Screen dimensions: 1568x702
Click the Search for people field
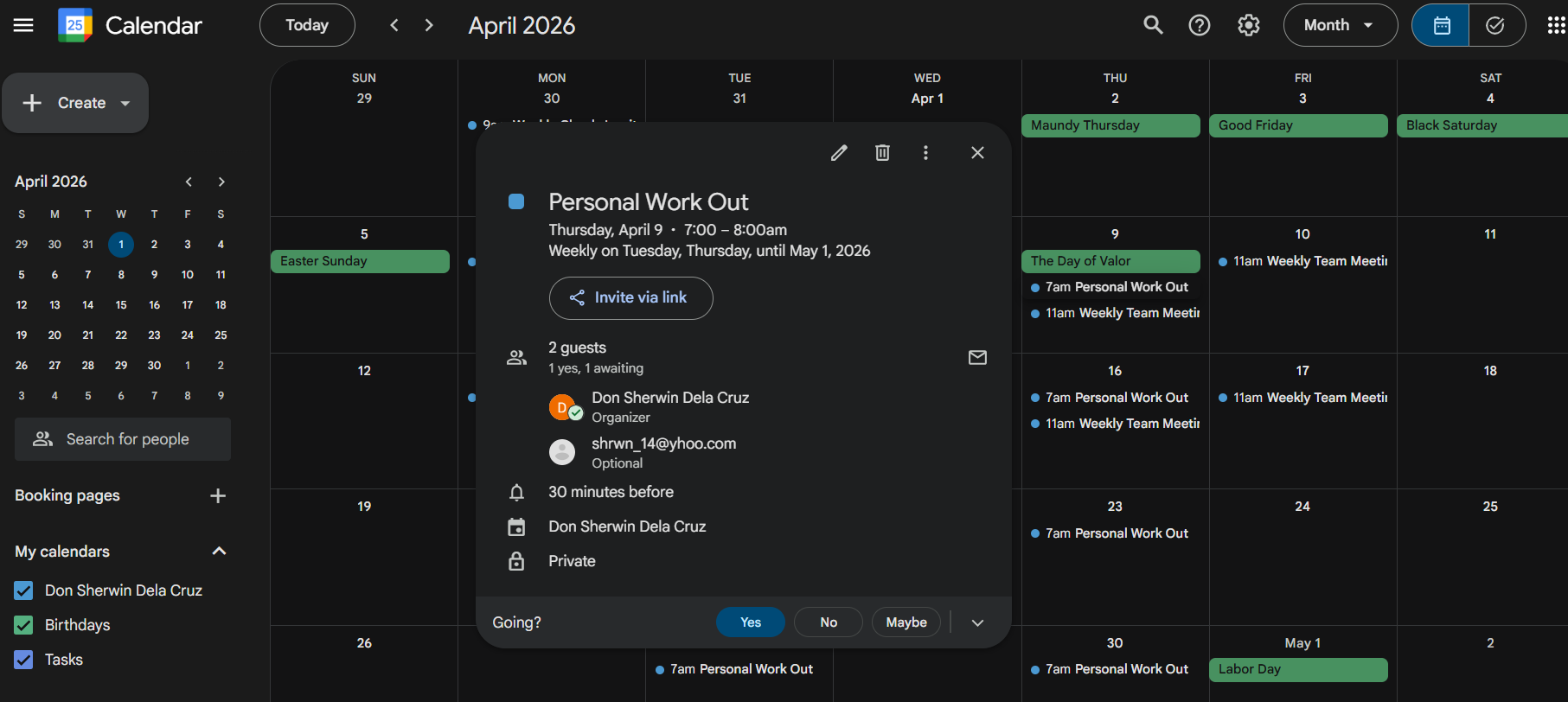tap(123, 439)
